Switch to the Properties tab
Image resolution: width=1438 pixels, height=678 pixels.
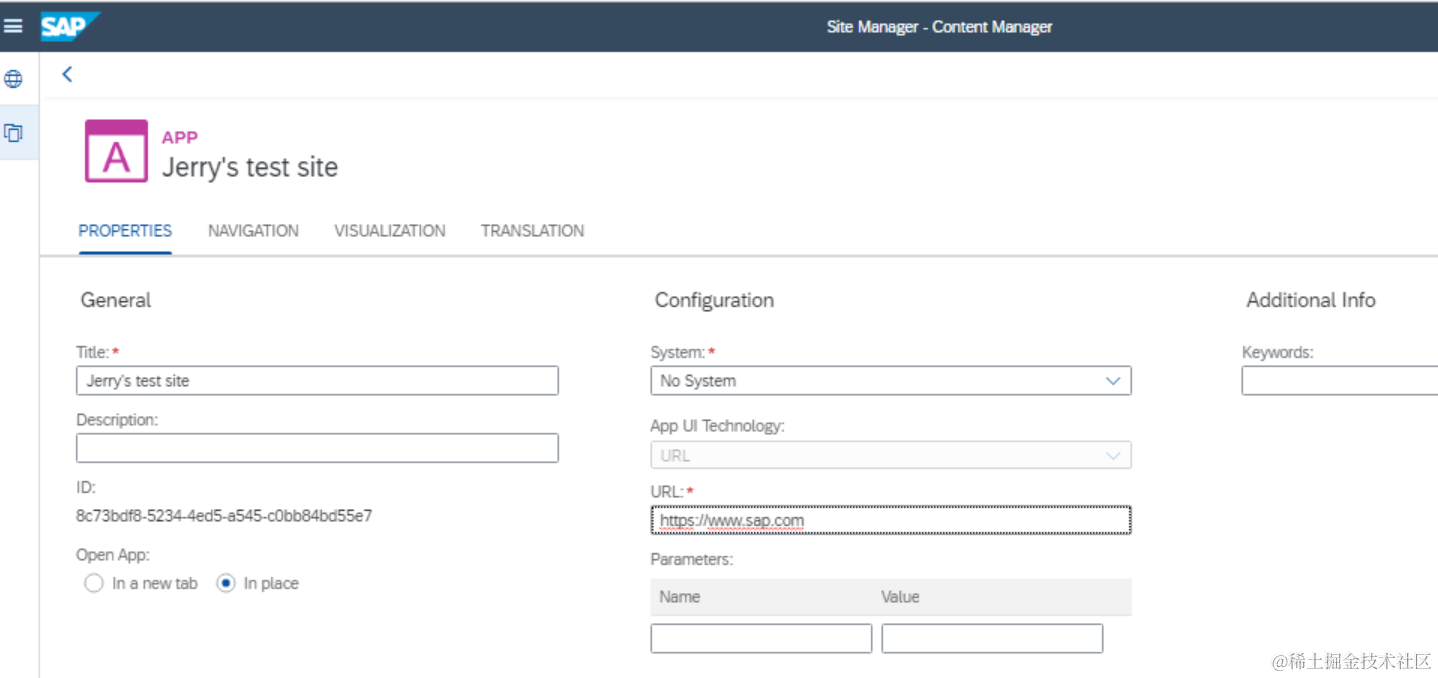tap(125, 231)
